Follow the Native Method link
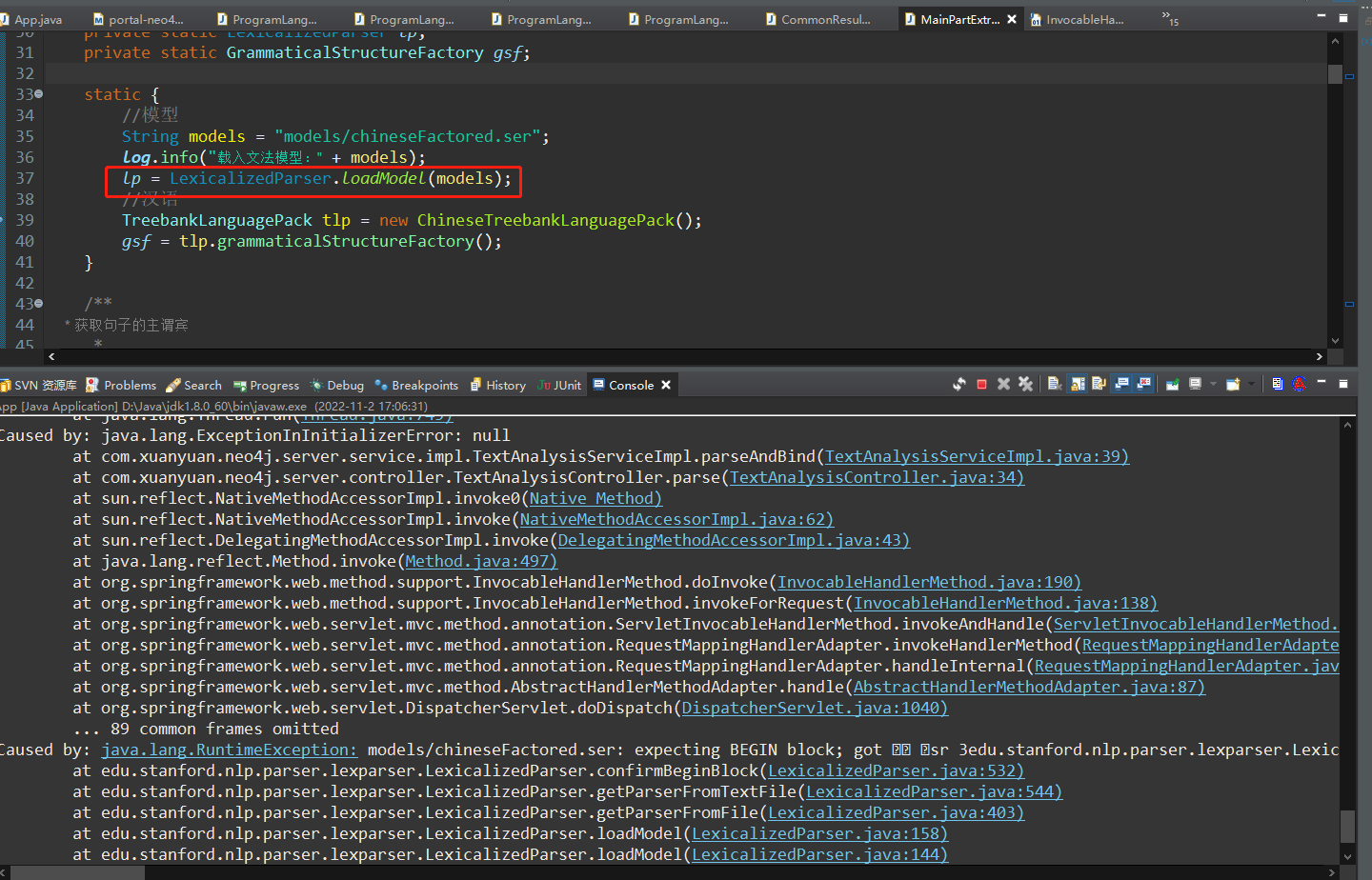The height and width of the screenshot is (880, 1372). (x=595, y=498)
